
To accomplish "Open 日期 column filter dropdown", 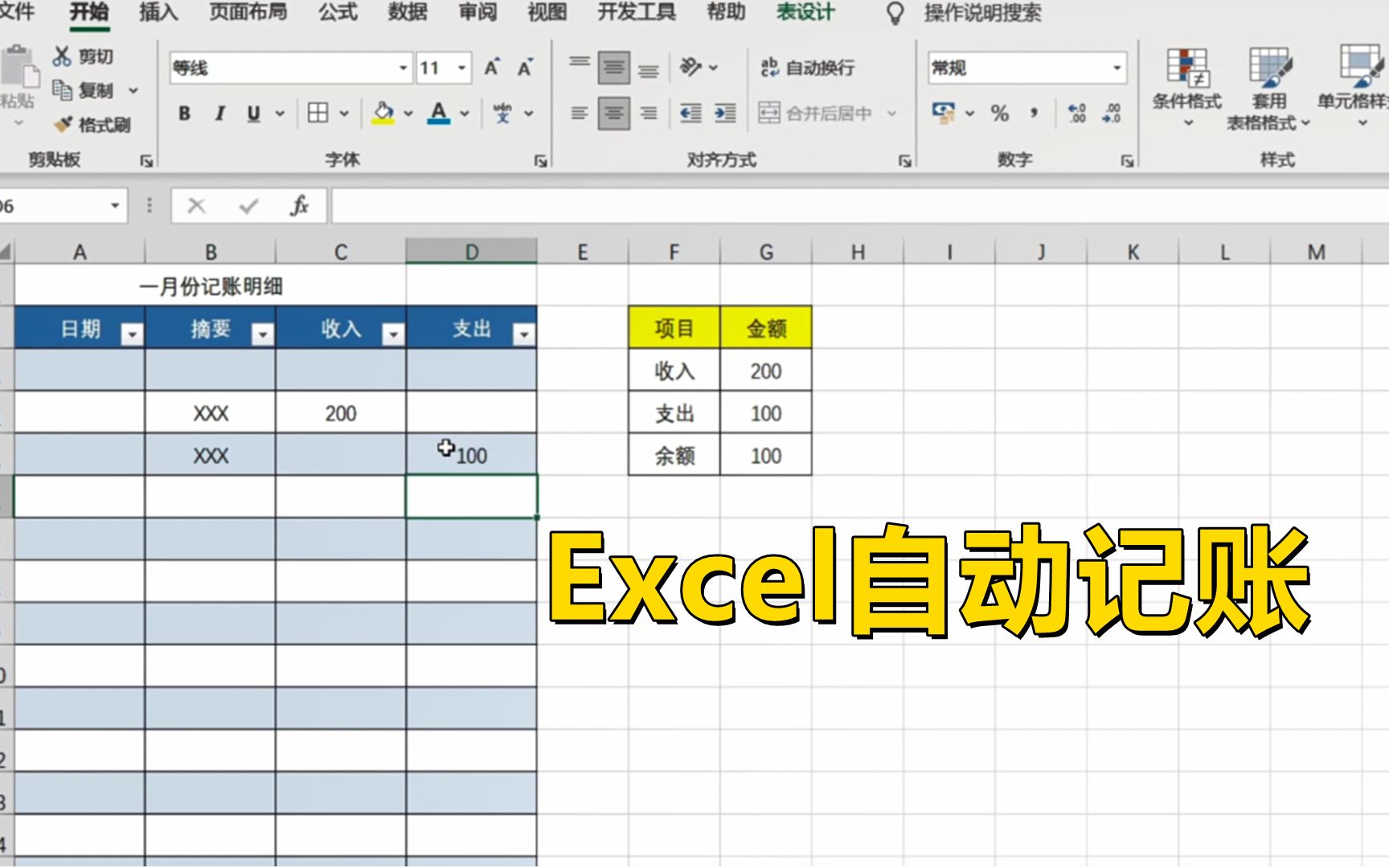I will [x=132, y=334].
